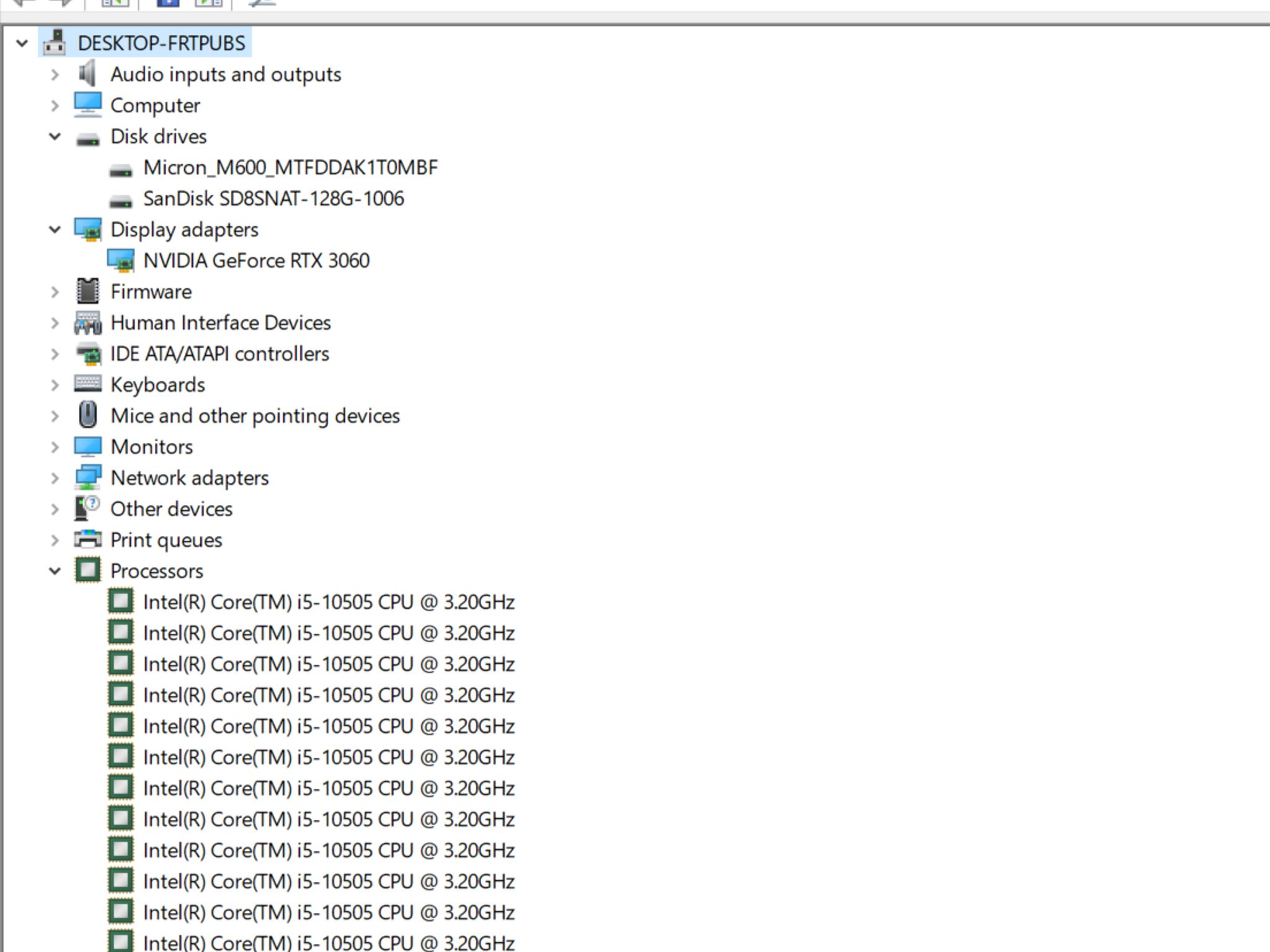This screenshot has height=952, width=1270.
Task: Expand Audio inputs and outputs category
Action: tap(55, 75)
